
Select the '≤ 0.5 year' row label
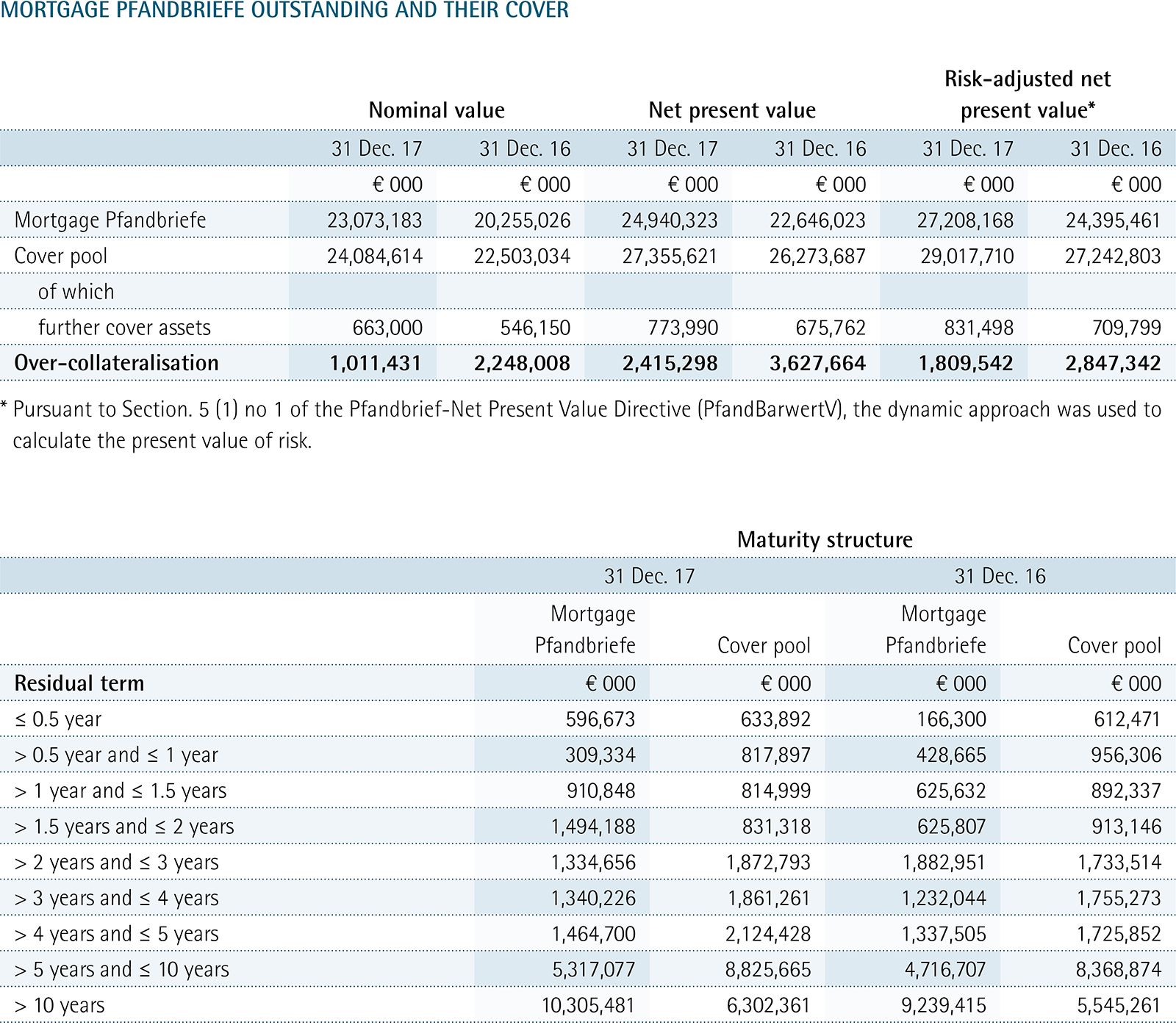(x=58, y=719)
